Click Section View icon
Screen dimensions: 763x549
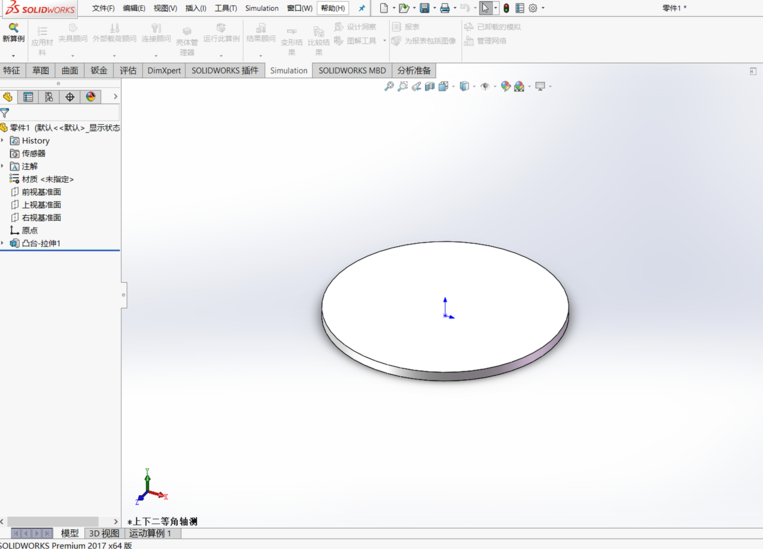coord(430,86)
